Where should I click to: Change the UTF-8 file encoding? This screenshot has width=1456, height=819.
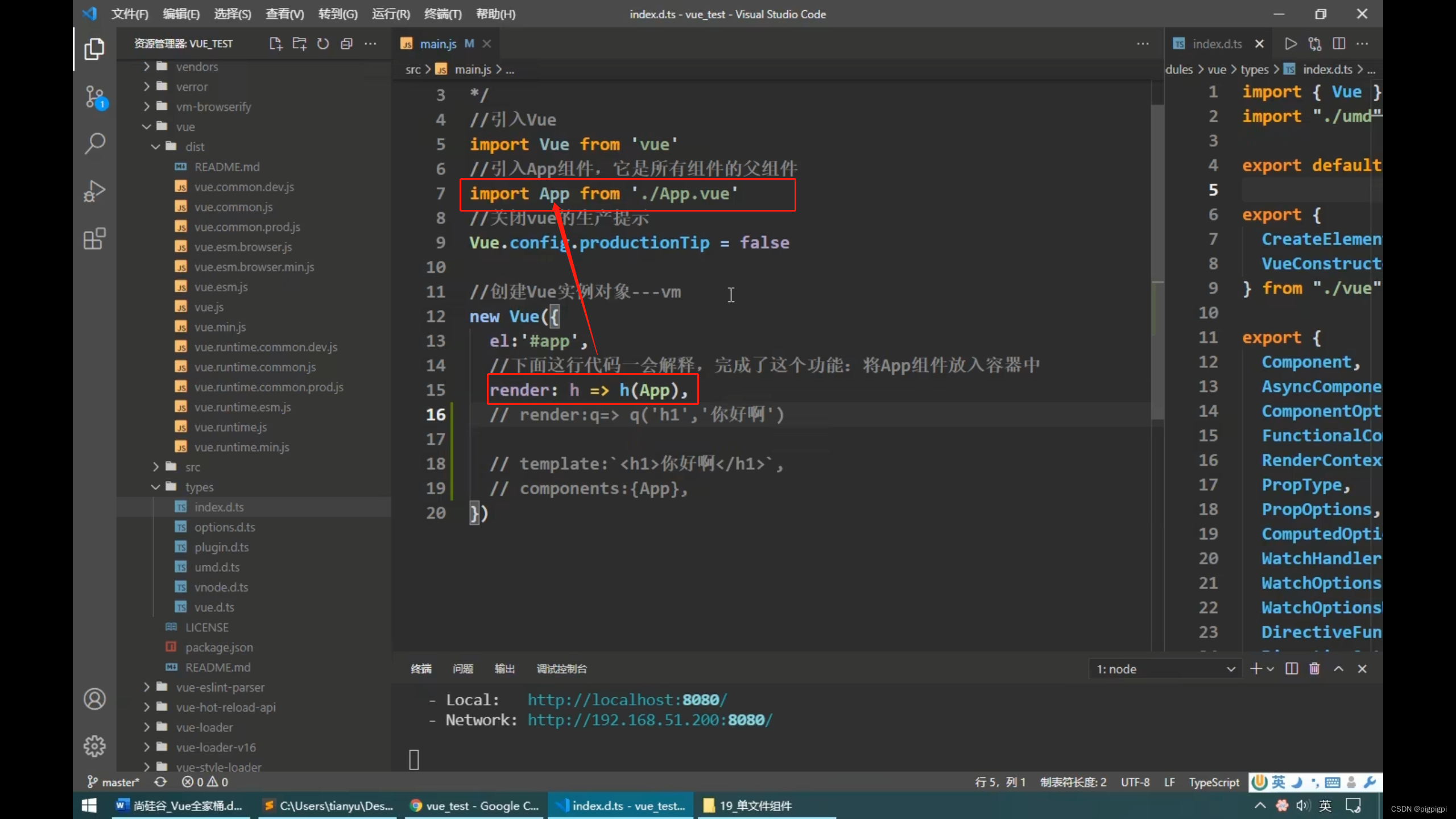(x=1135, y=782)
